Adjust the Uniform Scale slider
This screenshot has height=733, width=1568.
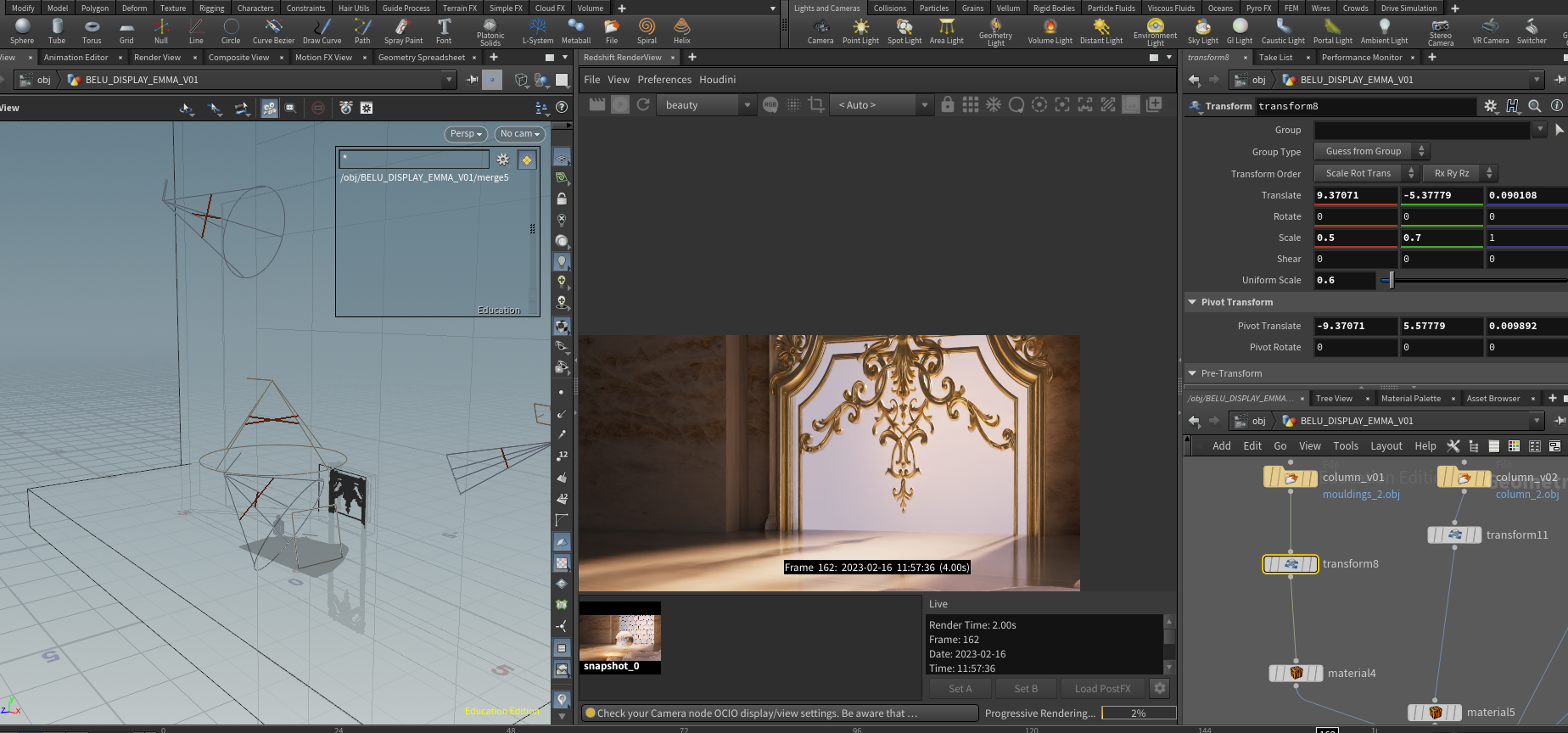pos(1391,280)
